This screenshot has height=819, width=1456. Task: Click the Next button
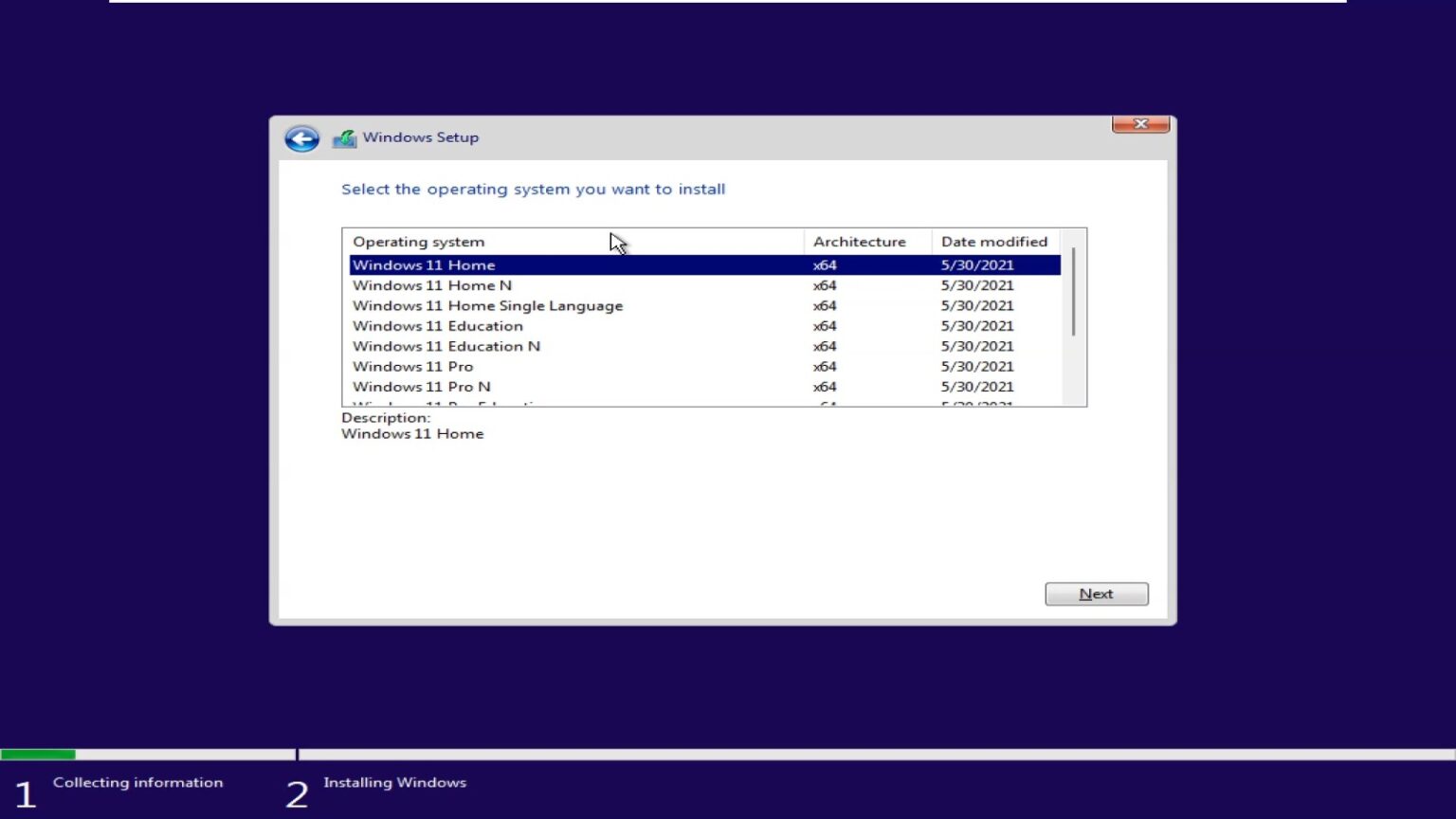pos(1096,593)
